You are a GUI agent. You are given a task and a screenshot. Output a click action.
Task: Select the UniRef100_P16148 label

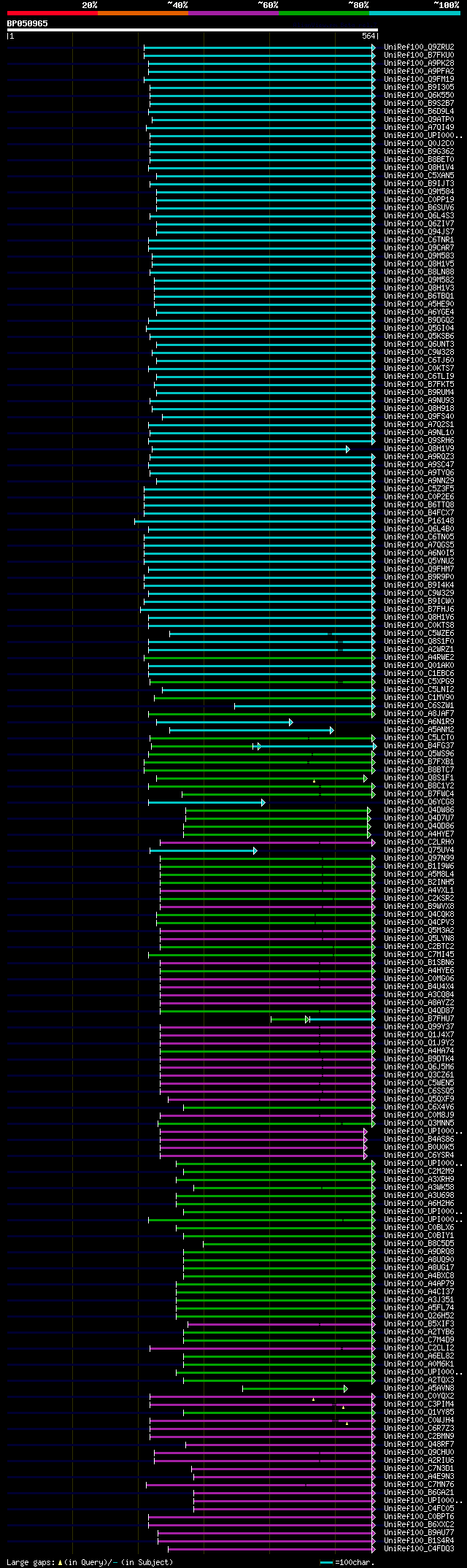click(419, 520)
